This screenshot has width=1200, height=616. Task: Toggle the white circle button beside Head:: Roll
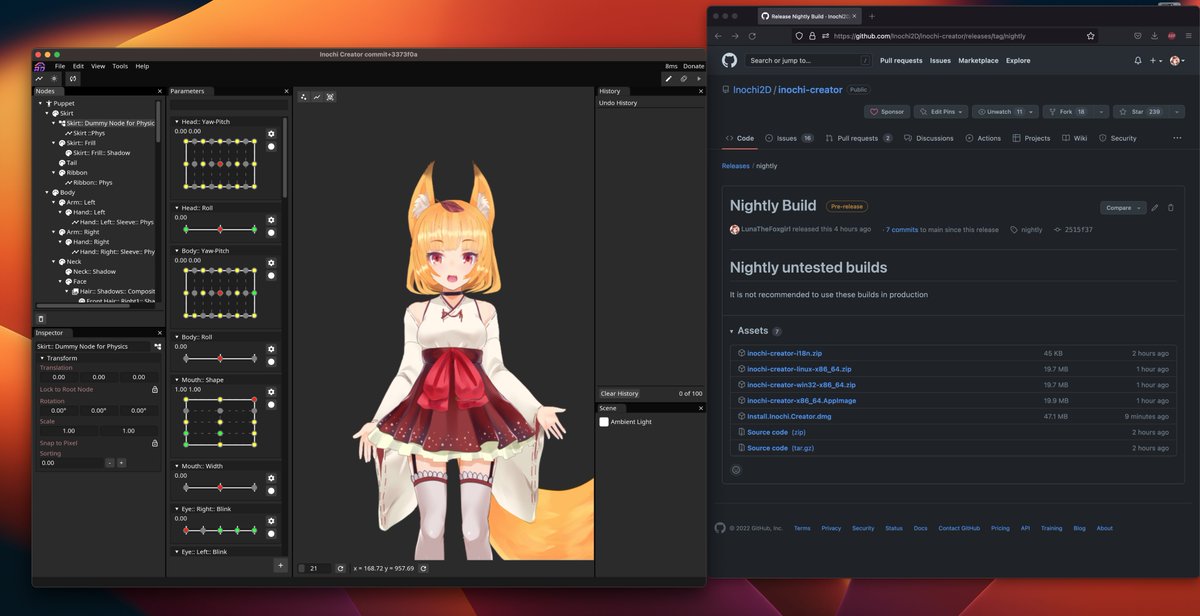click(271, 233)
